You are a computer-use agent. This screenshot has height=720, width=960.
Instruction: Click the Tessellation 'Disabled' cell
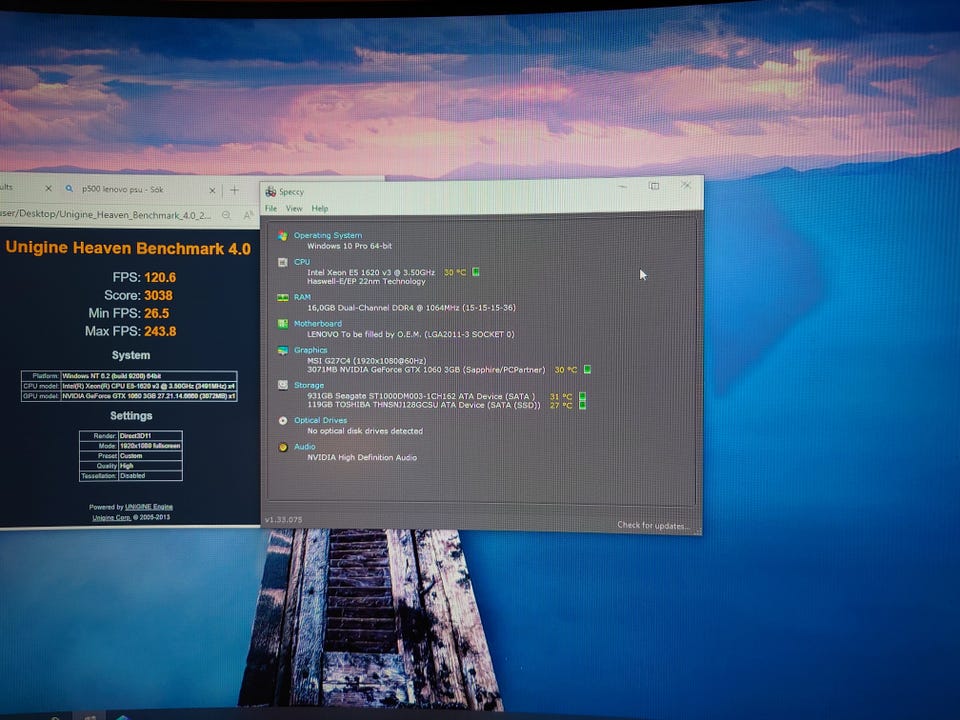[x=150, y=476]
